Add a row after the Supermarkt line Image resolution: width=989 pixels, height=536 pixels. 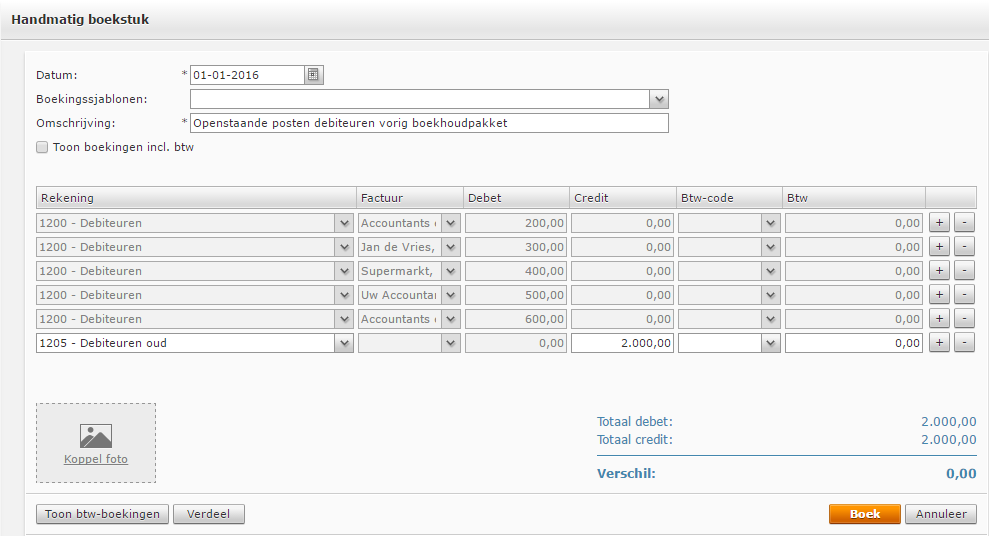click(939, 271)
